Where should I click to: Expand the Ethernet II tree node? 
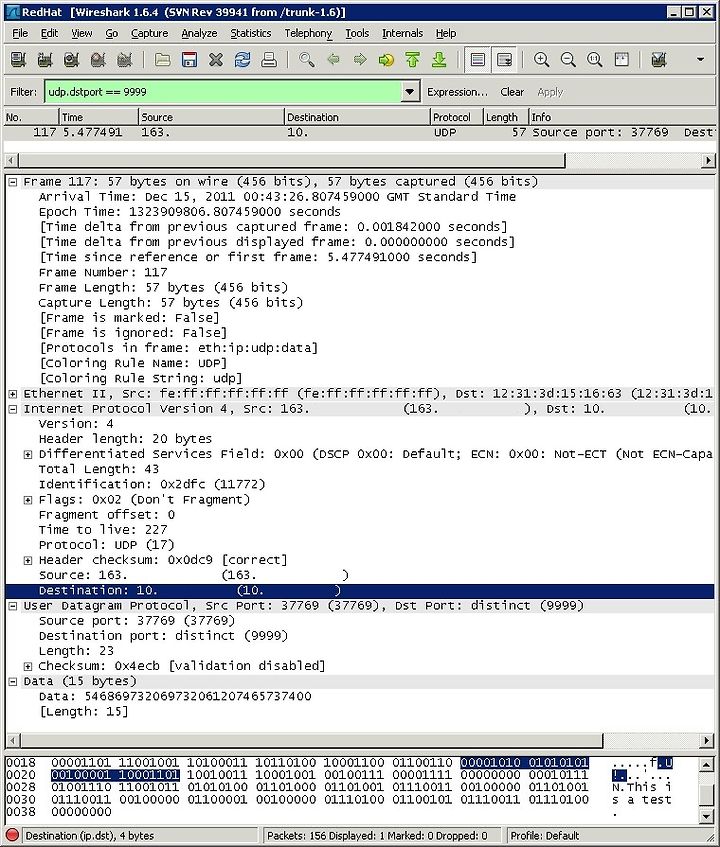13,394
